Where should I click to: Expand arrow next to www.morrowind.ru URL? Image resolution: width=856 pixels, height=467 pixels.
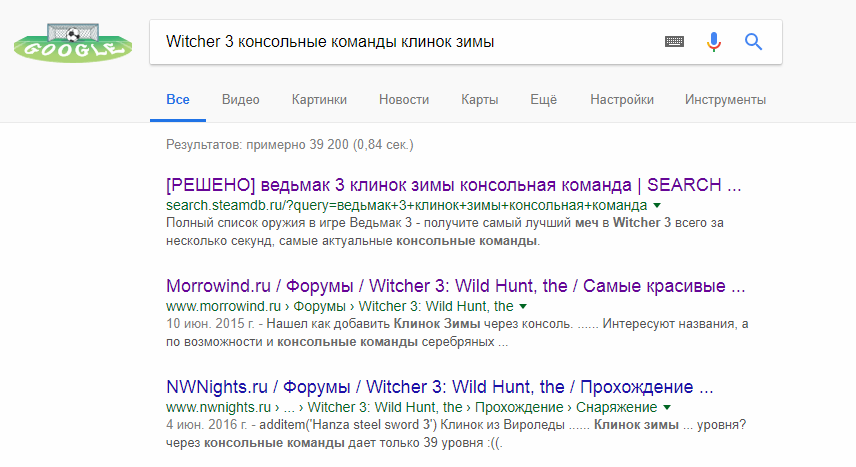[x=523, y=306]
